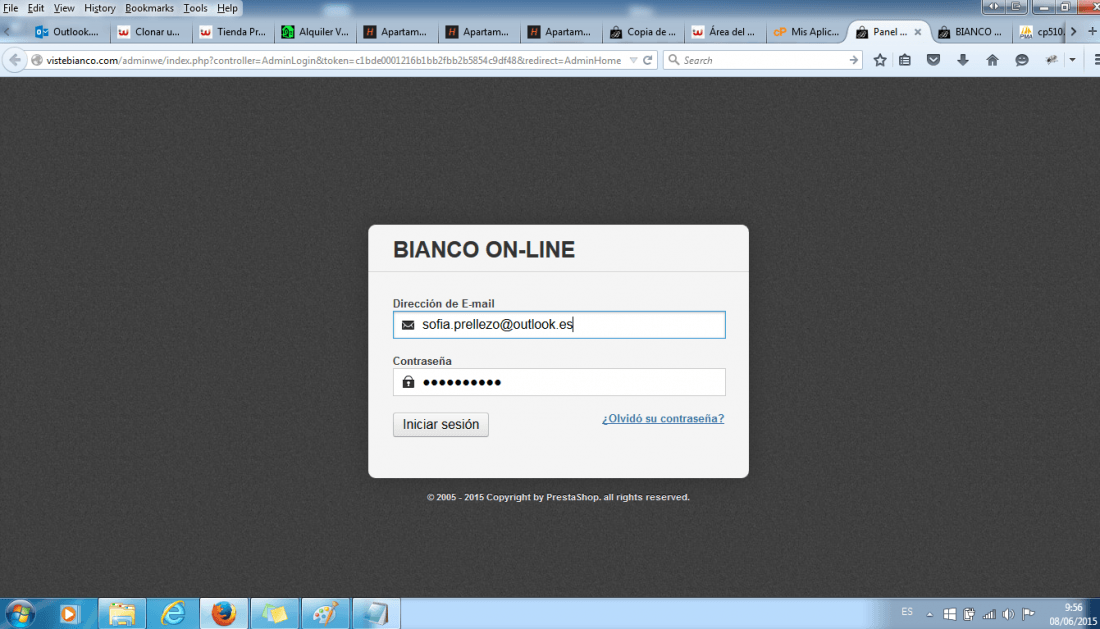Switch to the Clonar u... tab
Image resolution: width=1100 pixels, height=629 pixels.
click(150, 32)
